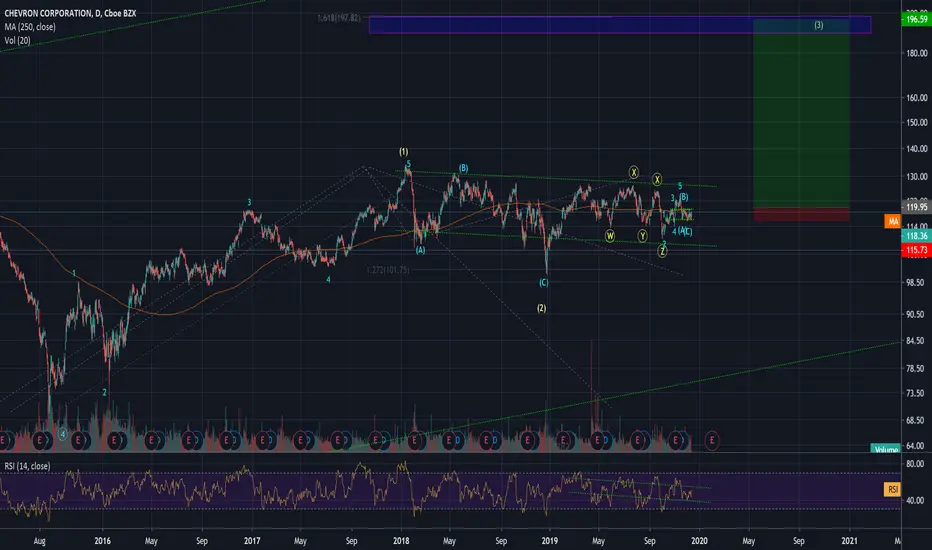Click the 130.00 price axis value
Image resolution: width=932 pixels, height=550 pixels.
coord(917,177)
